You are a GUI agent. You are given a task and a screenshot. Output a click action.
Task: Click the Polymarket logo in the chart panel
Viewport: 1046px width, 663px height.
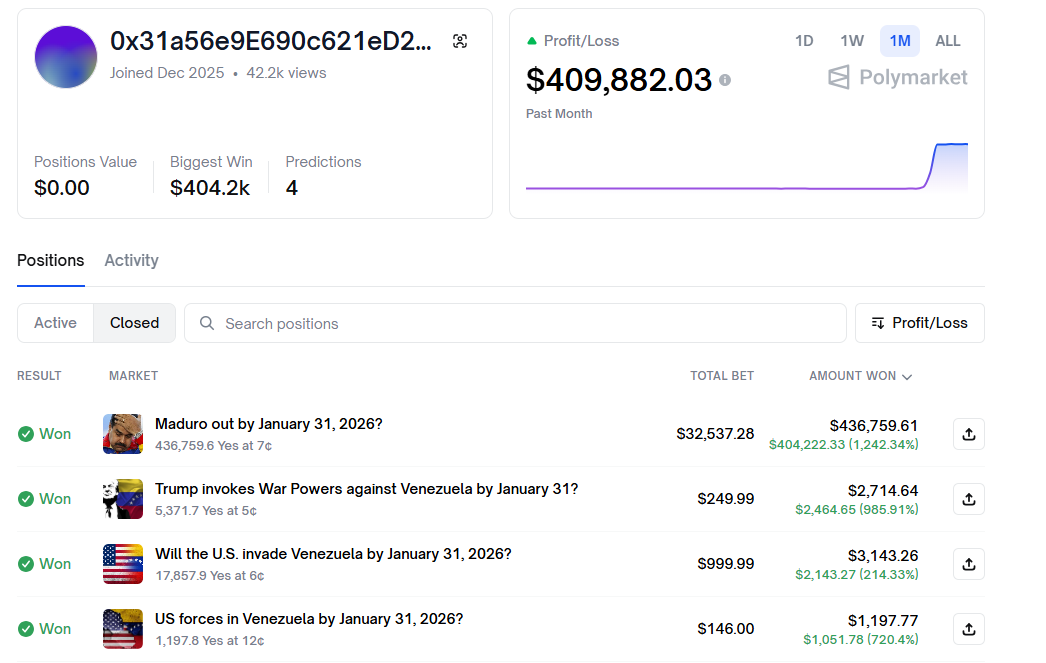[x=897, y=77]
